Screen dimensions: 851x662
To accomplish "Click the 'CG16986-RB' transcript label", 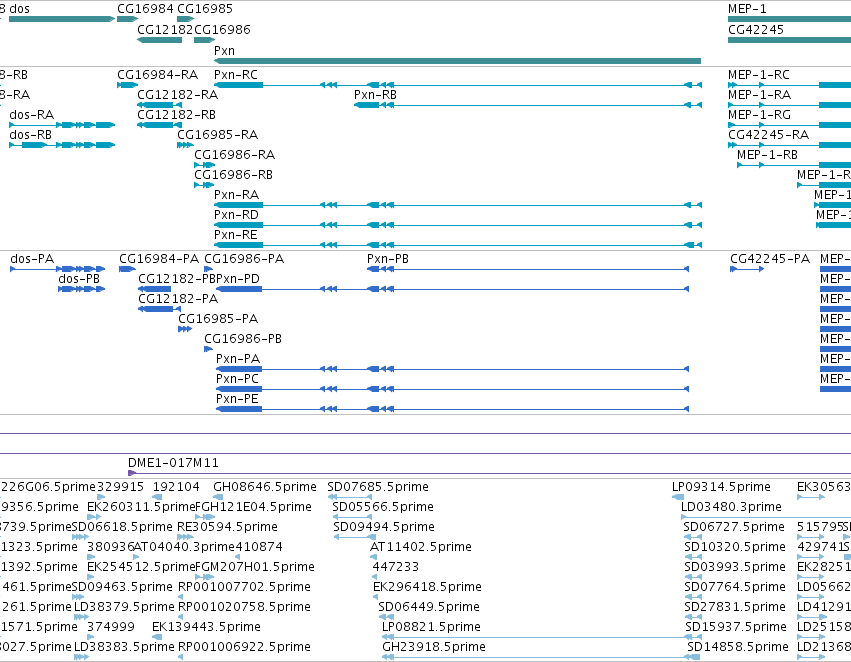I will [233, 175].
